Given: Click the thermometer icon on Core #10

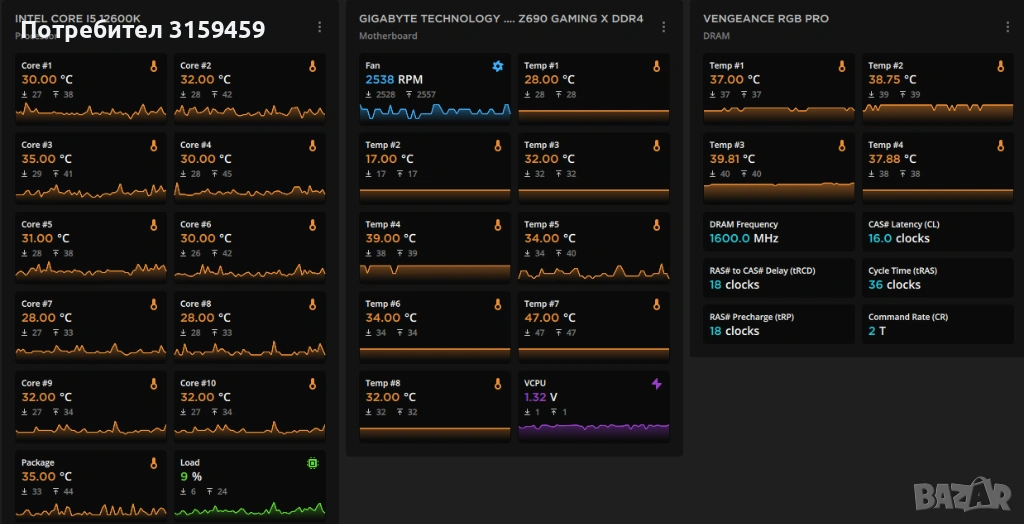Looking at the screenshot, I should (x=312, y=384).
